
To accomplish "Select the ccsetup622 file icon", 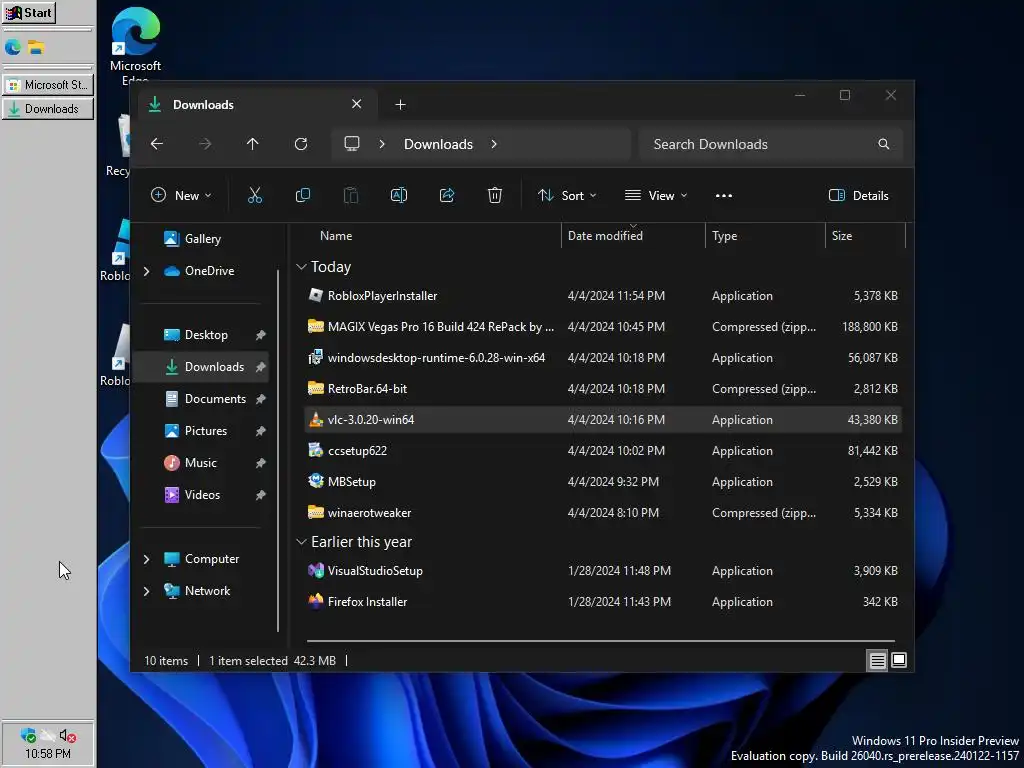I will coord(315,450).
